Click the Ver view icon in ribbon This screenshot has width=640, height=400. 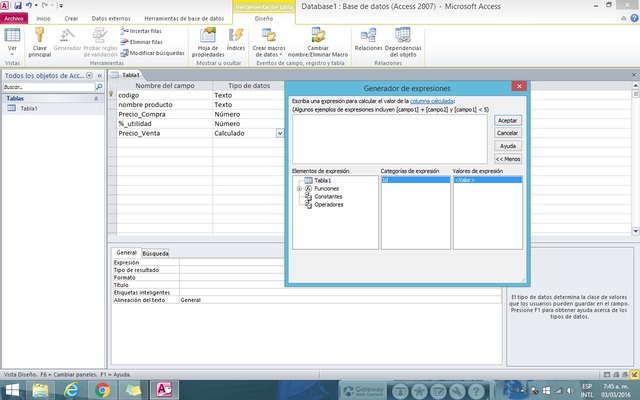click(12, 36)
